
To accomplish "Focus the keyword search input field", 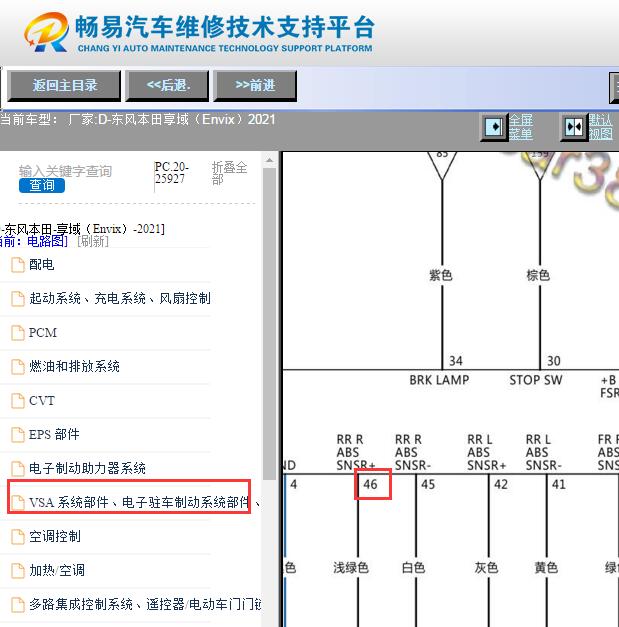I will (x=65, y=171).
